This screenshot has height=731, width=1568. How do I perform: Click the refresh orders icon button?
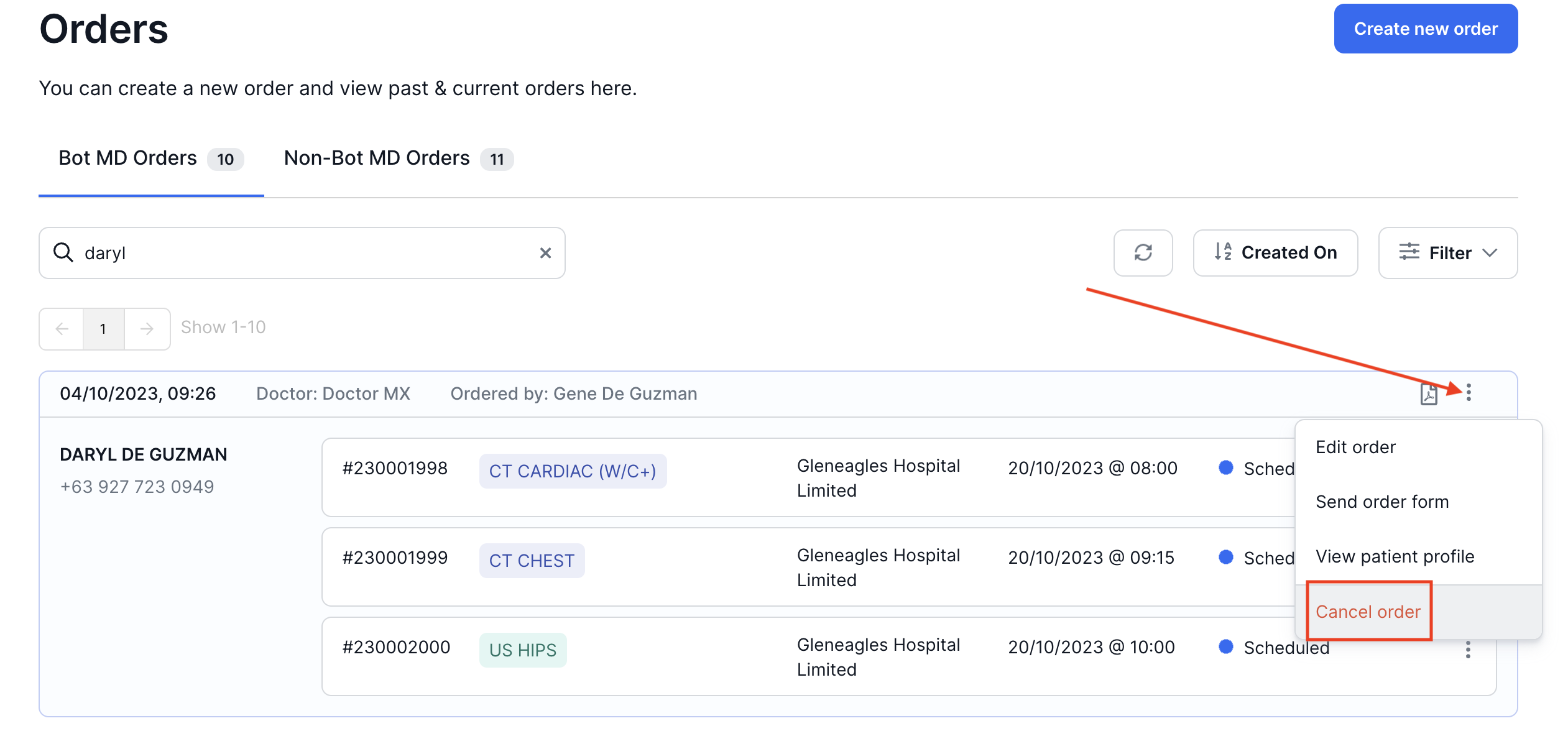[1142, 252]
